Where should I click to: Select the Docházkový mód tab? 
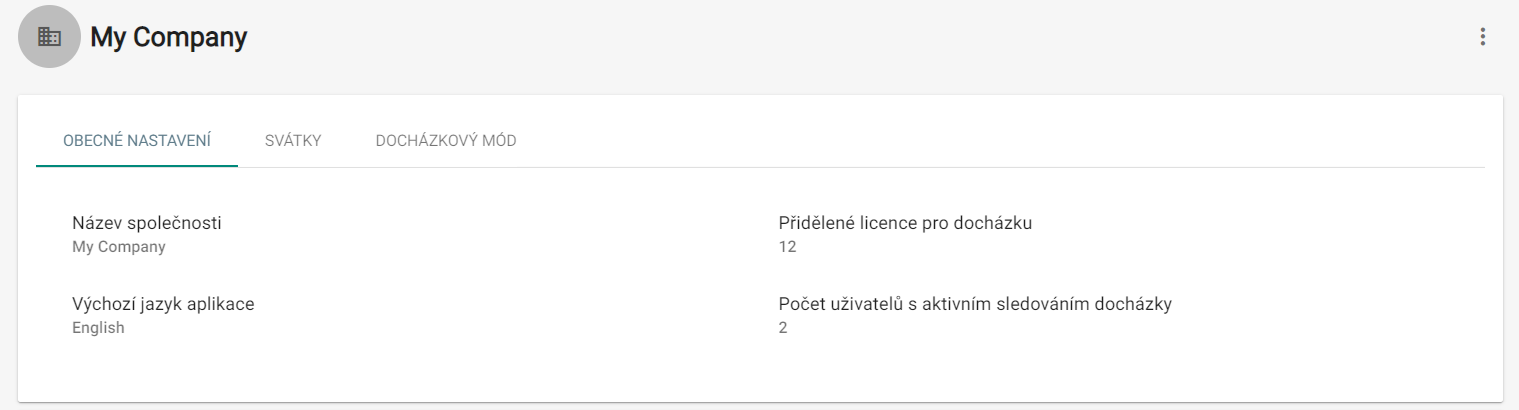(446, 141)
